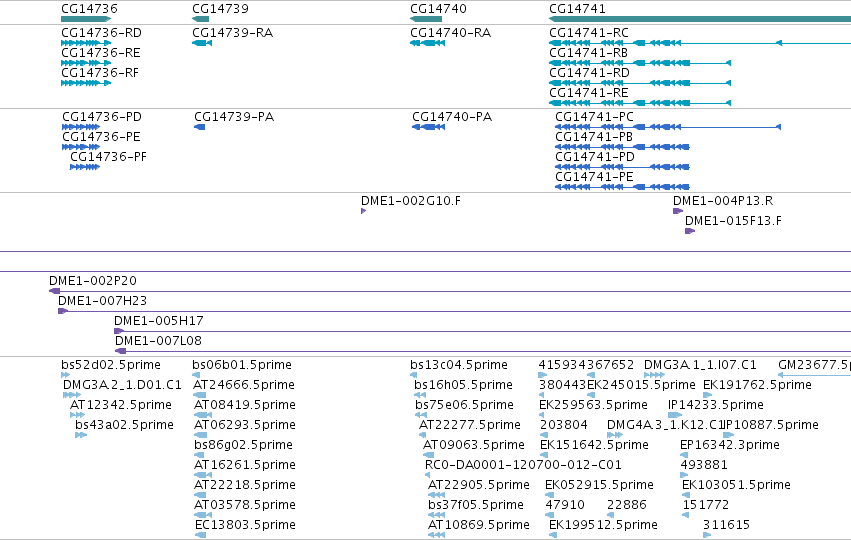Click transcript CG14740-RA label
Screen dimensions: 851x540
point(450,33)
